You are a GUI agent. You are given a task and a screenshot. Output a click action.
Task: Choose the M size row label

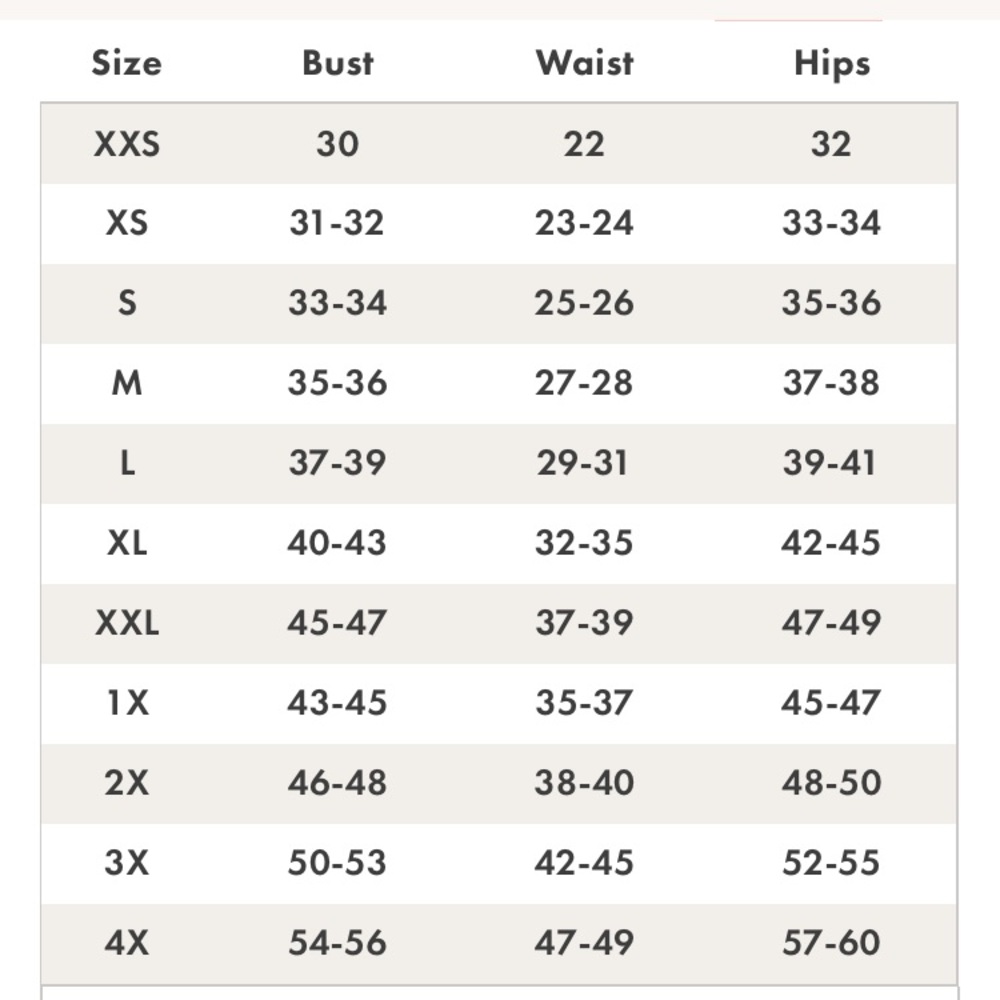pyautogui.click(x=126, y=383)
